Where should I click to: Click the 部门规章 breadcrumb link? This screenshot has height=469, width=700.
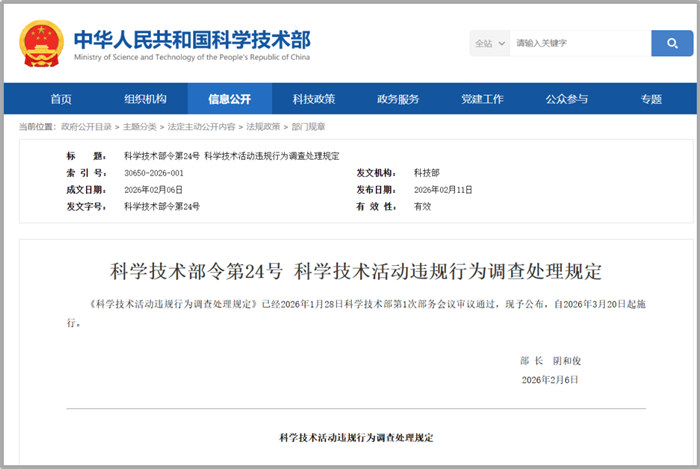tap(308, 127)
